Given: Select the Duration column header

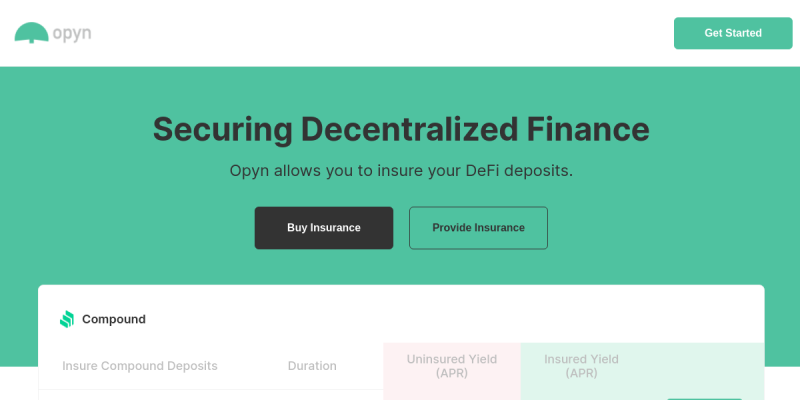Looking at the screenshot, I should tap(312, 366).
